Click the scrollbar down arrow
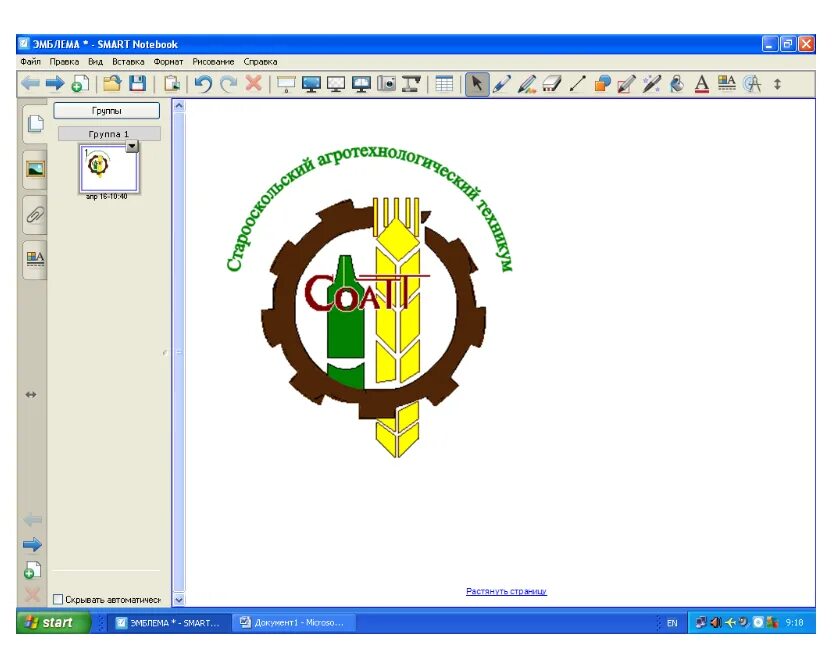 pyautogui.click(x=179, y=600)
